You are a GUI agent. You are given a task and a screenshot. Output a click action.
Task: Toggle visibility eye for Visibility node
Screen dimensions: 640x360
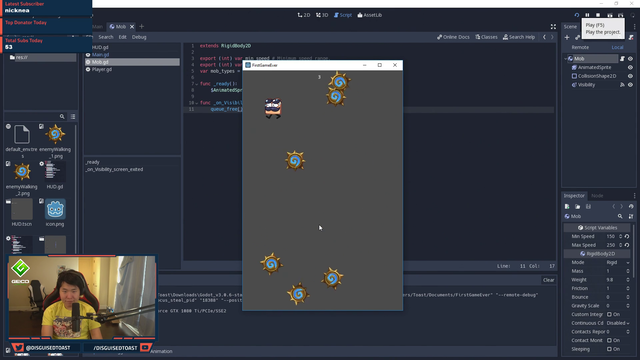click(631, 85)
